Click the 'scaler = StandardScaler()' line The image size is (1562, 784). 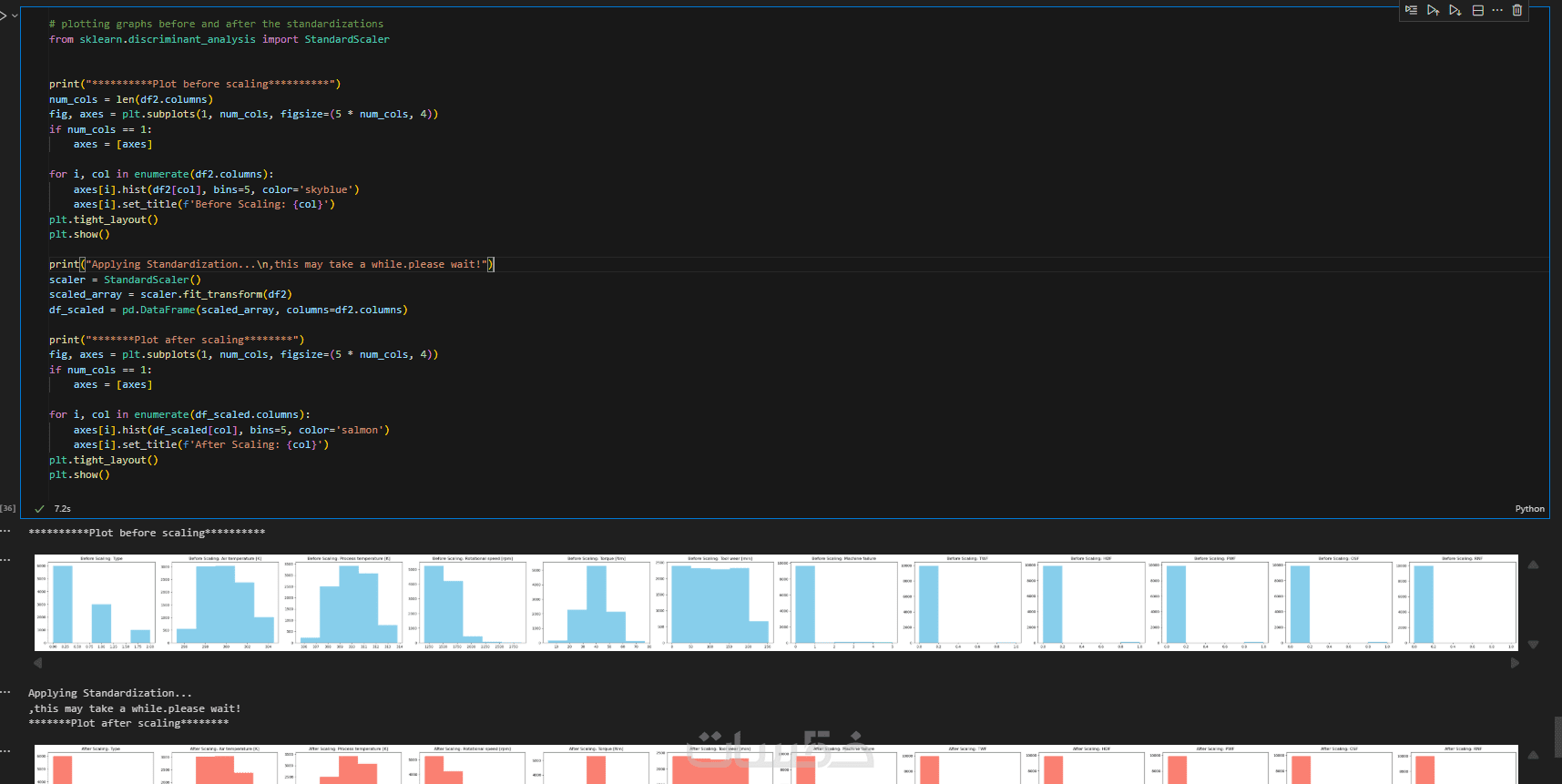pos(125,280)
